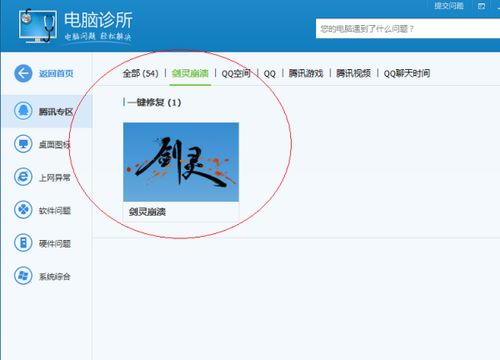
Task: Click the back arrow icon
Action: [23, 73]
